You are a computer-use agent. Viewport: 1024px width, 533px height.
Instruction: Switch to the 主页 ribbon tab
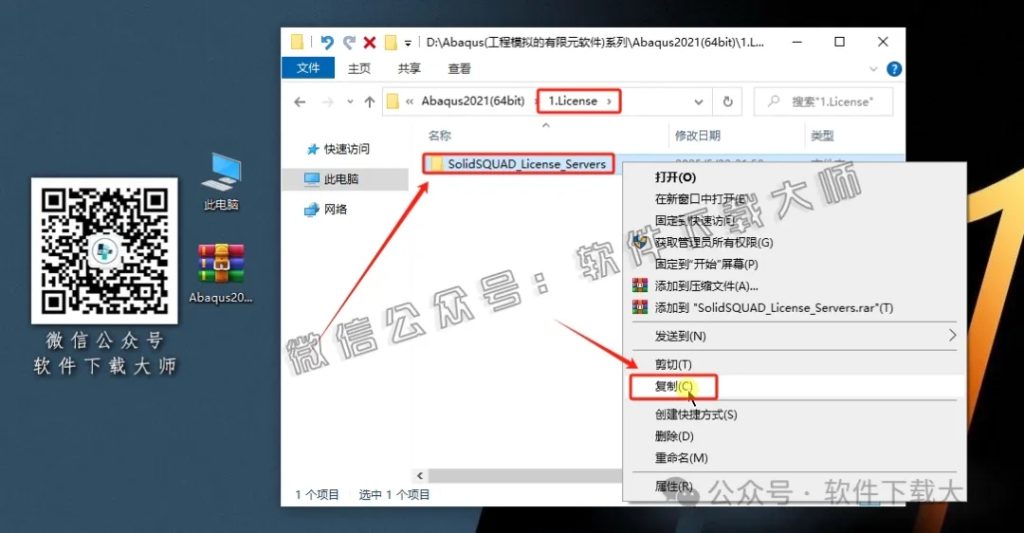click(359, 68)
